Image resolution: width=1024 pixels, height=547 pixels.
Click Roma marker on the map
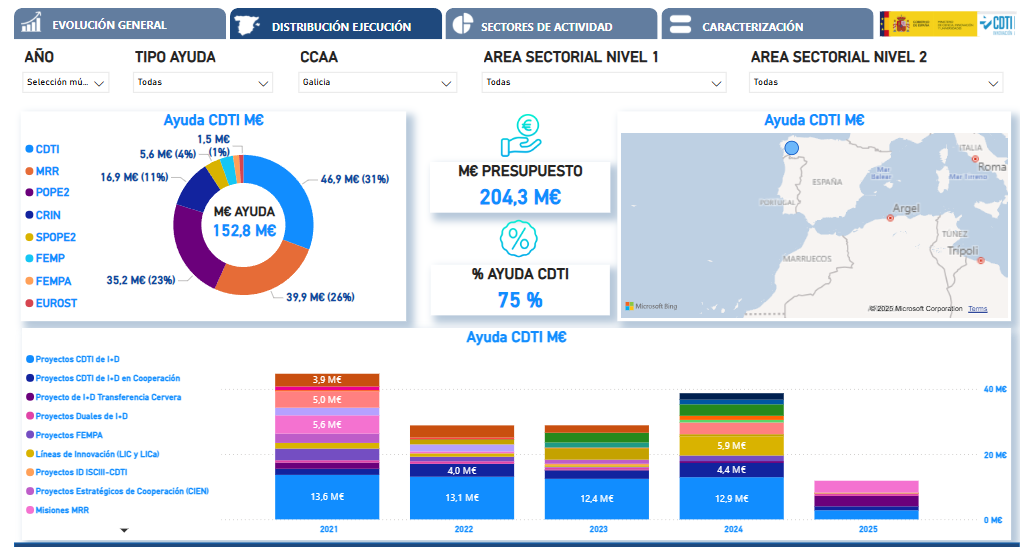tap(975, 159)
